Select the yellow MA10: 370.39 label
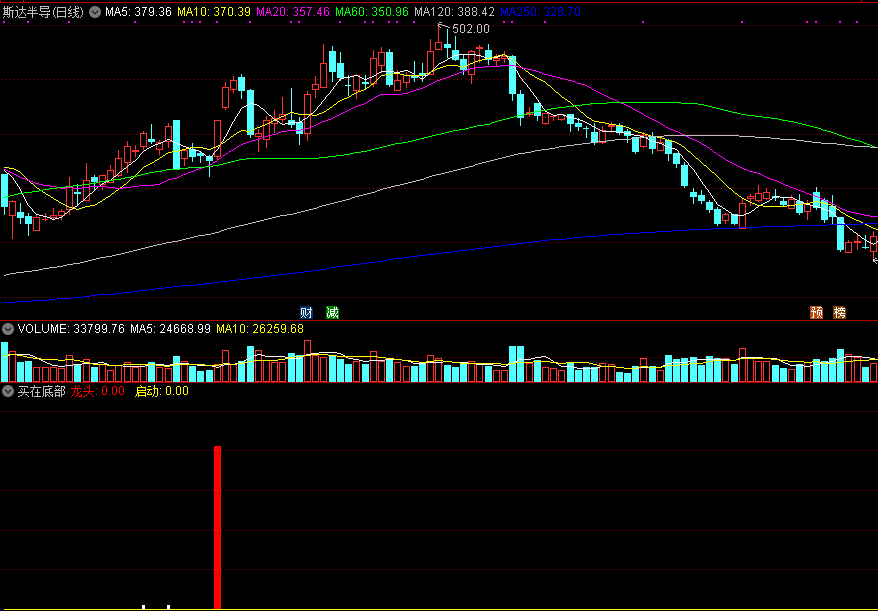Viewport: 878px width, 611px height. pyautogui.click(x=214, y=12)
